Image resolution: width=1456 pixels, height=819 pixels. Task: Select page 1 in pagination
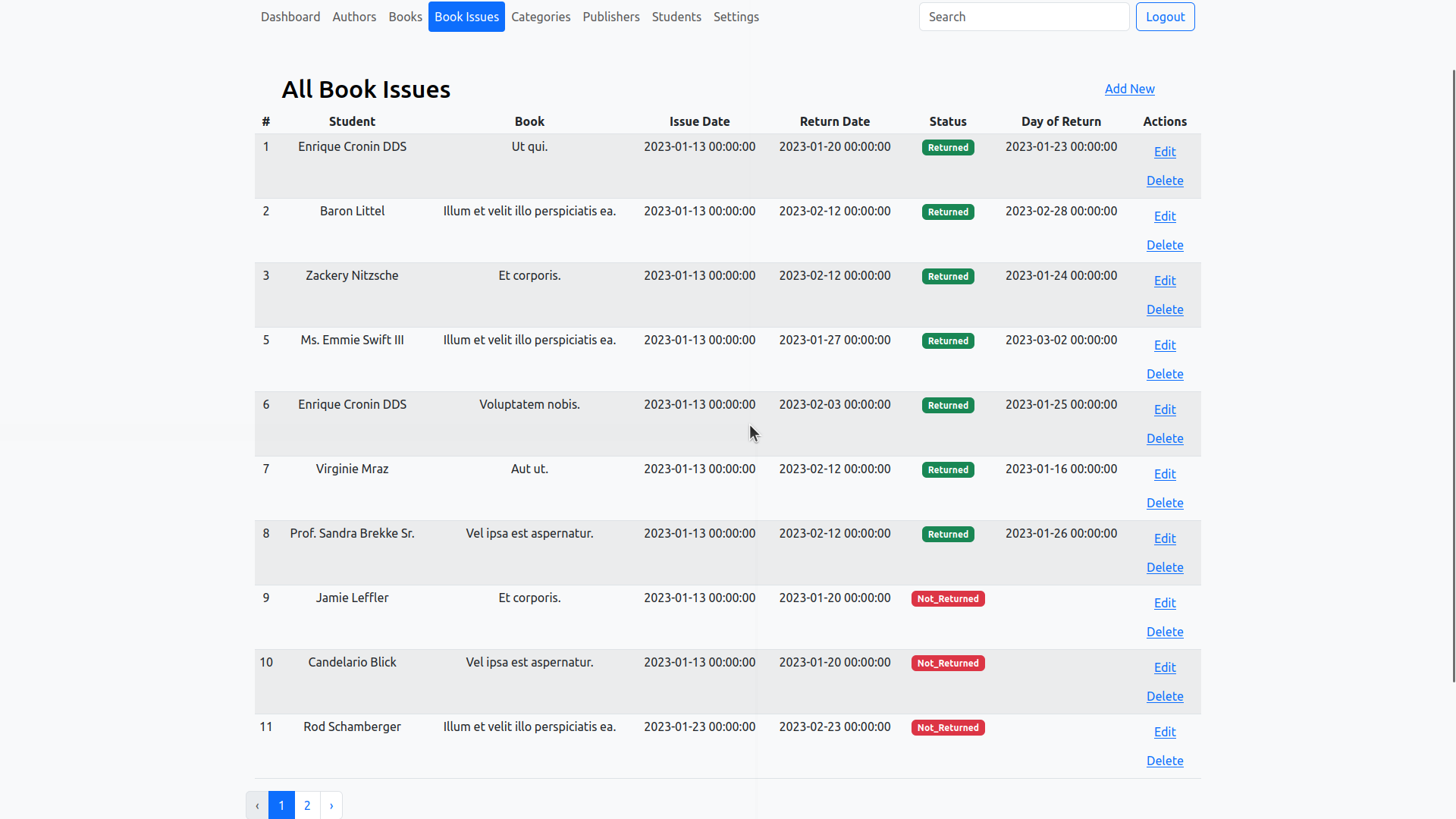[281, 805]
